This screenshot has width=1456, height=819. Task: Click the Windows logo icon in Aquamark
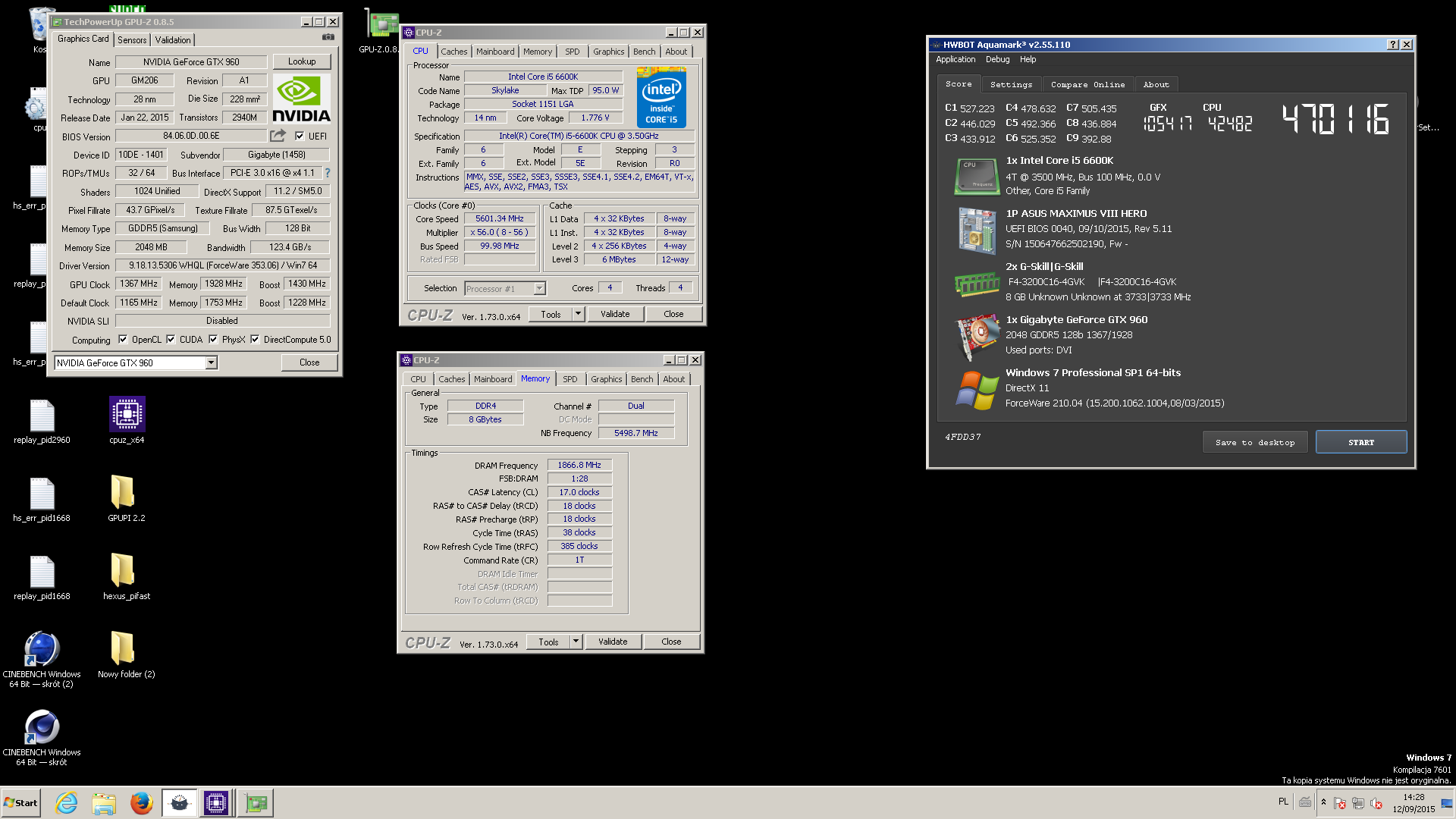(x=977, y=390)
